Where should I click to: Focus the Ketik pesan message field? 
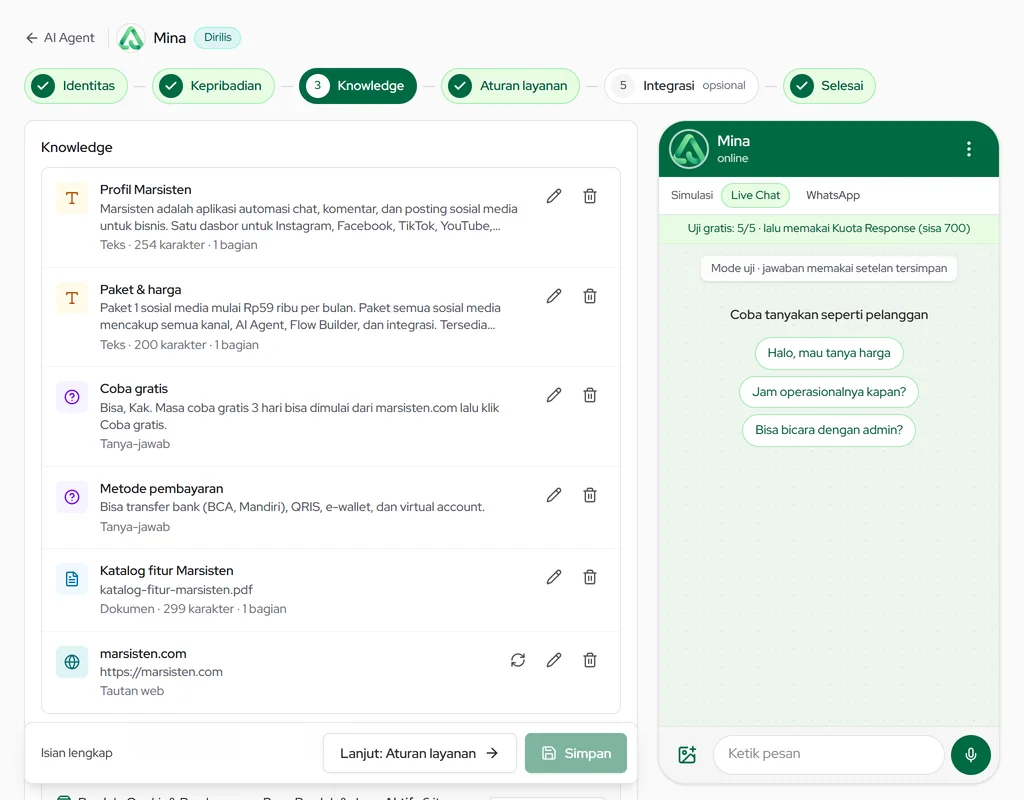point(829,754)
